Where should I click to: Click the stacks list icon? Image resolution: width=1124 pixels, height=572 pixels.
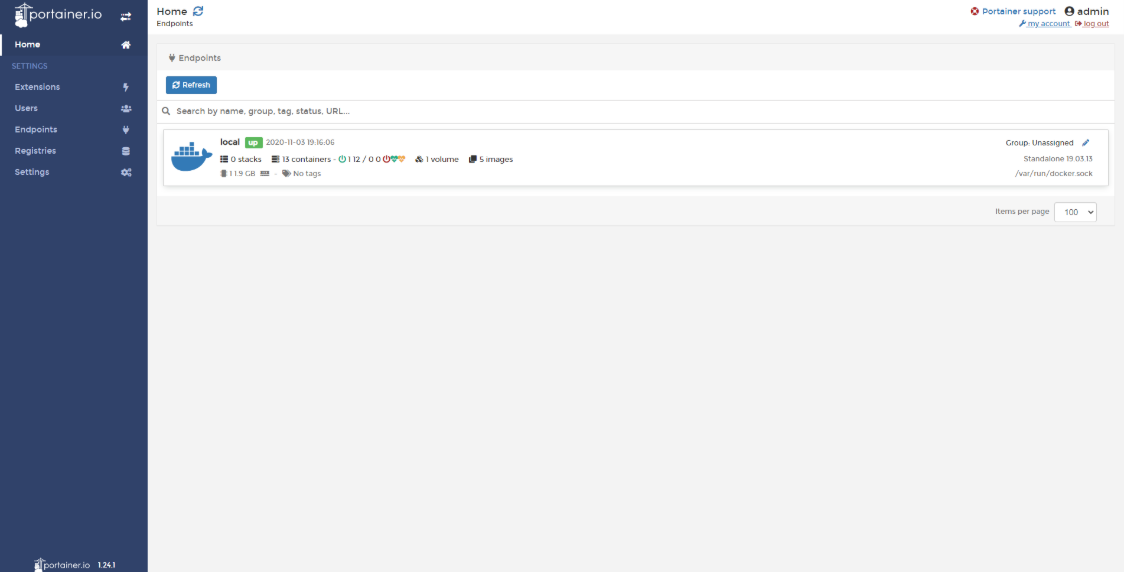pos(224,159)
